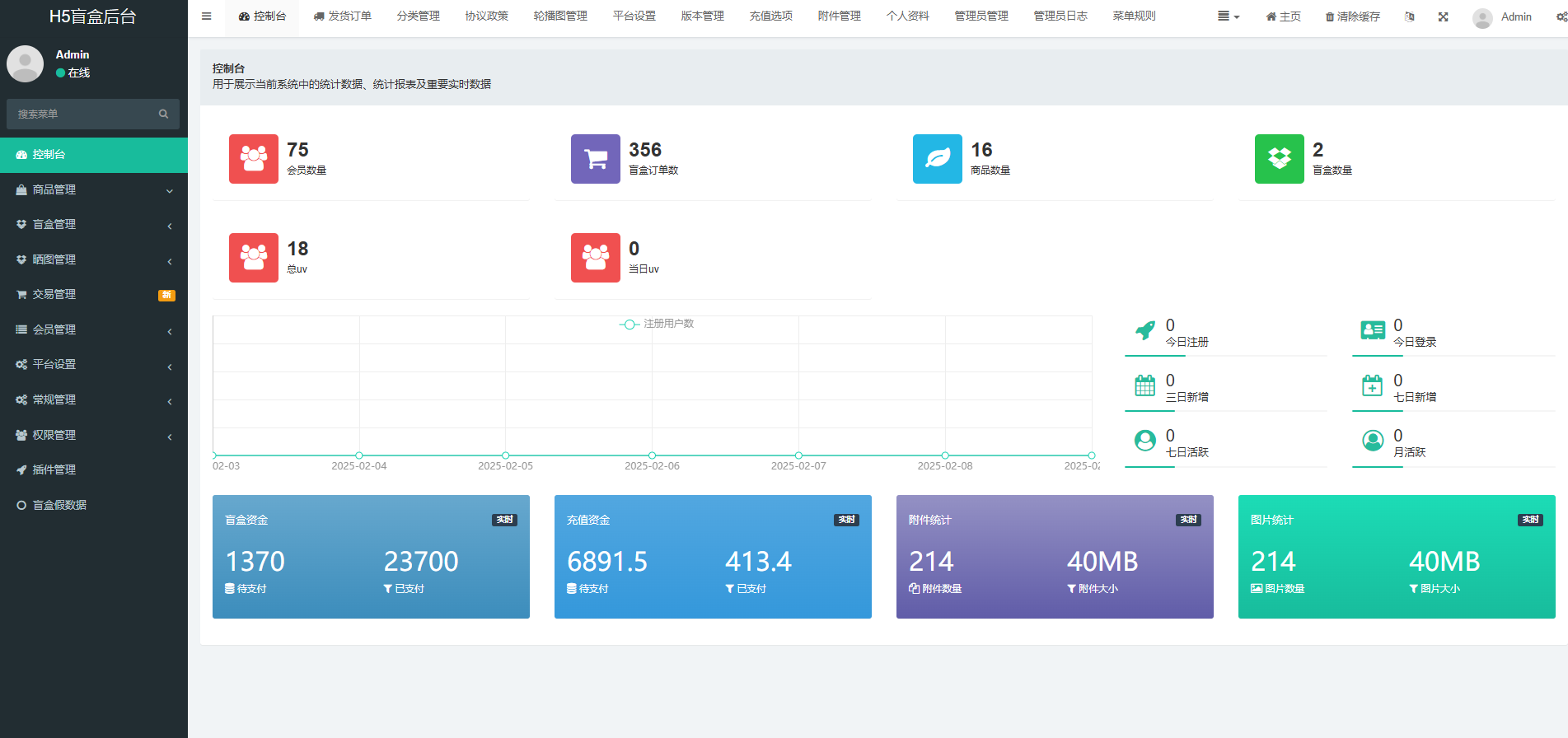
Task: Expand the 权限管理 sidebar menu
Action: [93, 435]
